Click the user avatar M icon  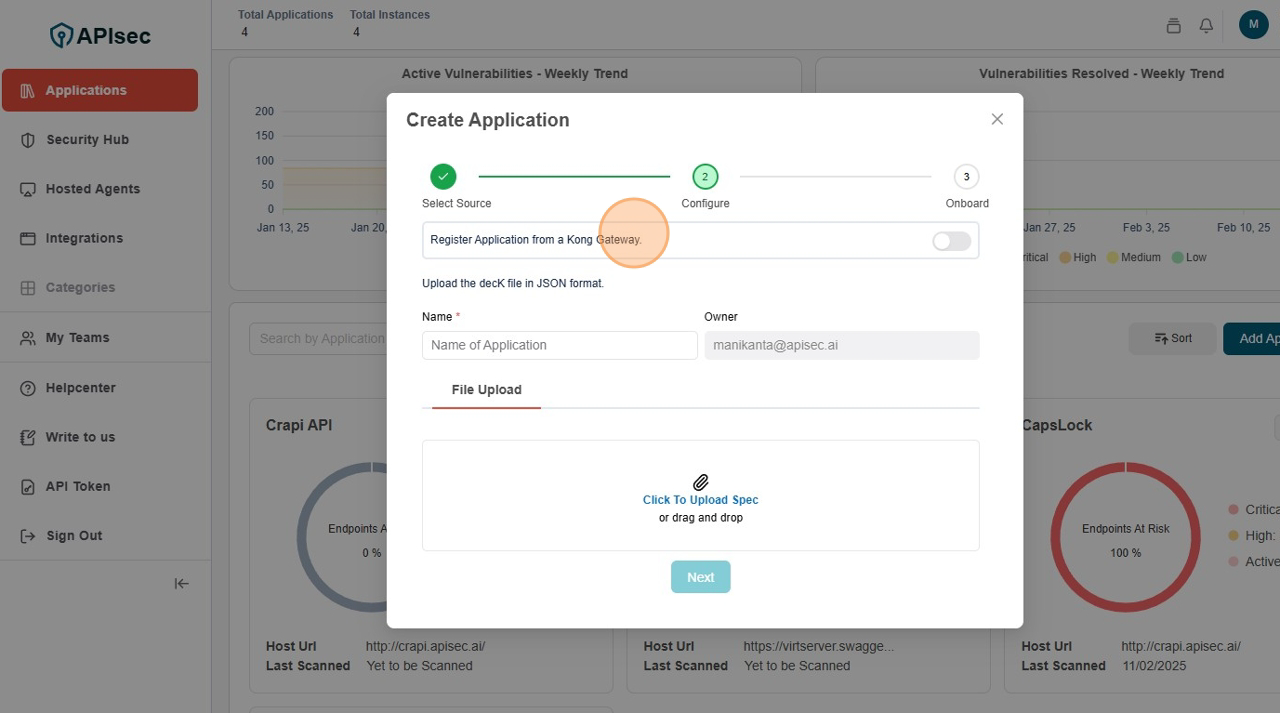[1253, 25]
